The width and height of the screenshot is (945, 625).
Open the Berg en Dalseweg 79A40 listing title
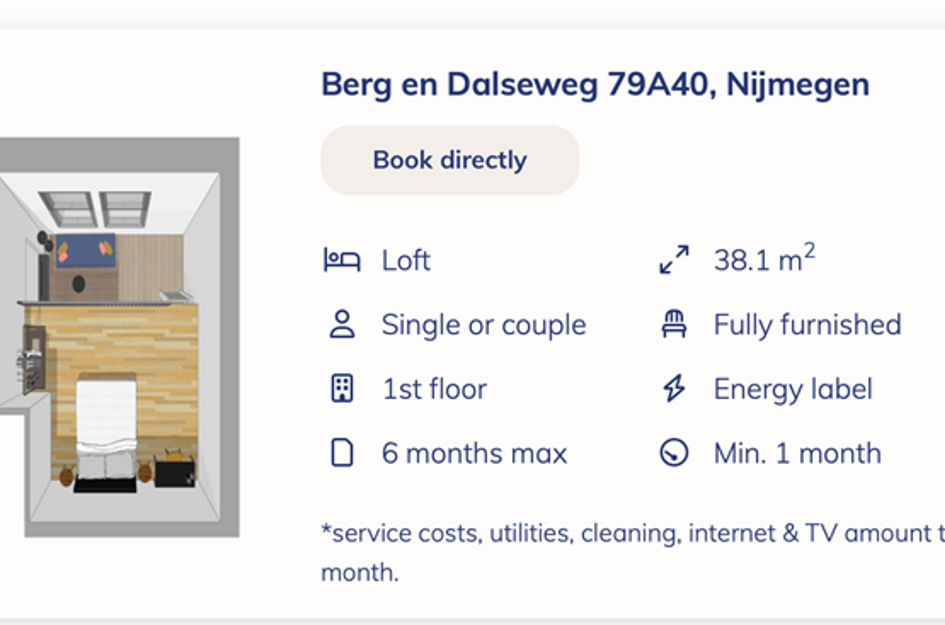click(595, 85)
